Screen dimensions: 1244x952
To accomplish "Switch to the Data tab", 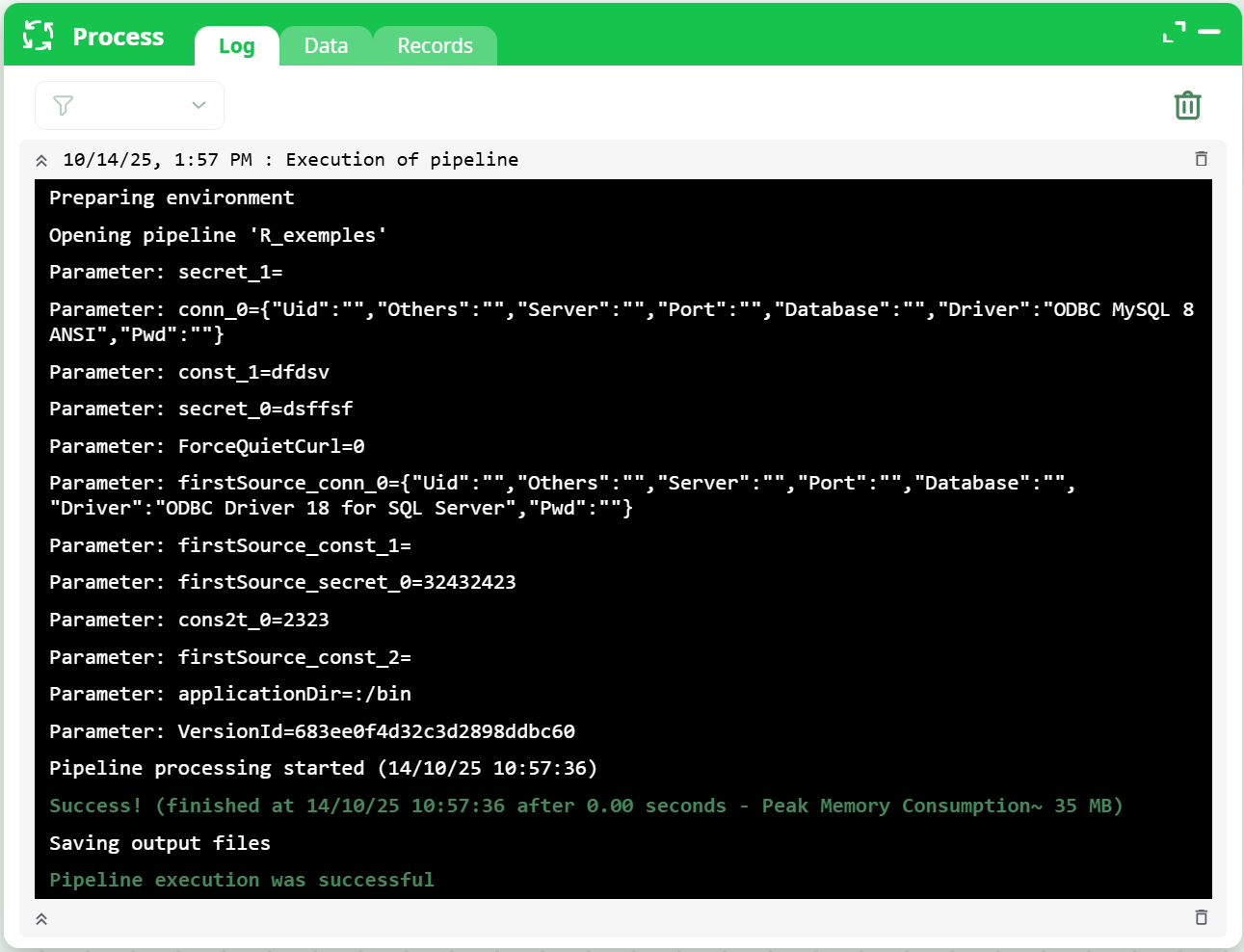I will pyautogui.click(x=327, y=44).
